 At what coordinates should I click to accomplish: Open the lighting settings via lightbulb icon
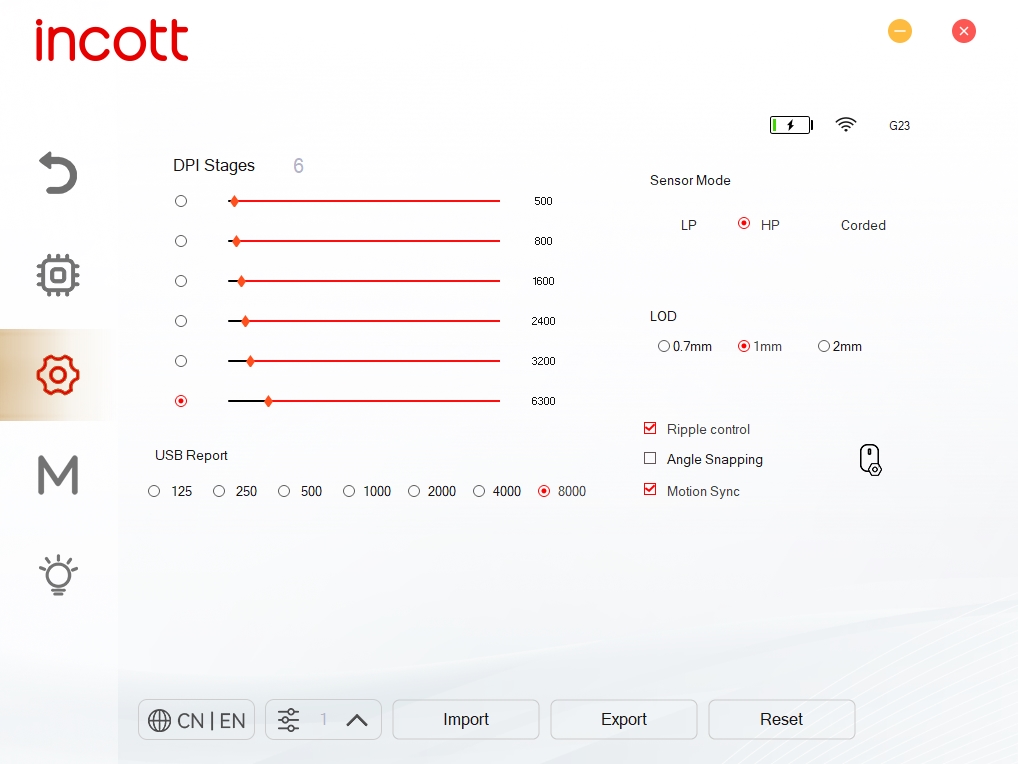57,575
